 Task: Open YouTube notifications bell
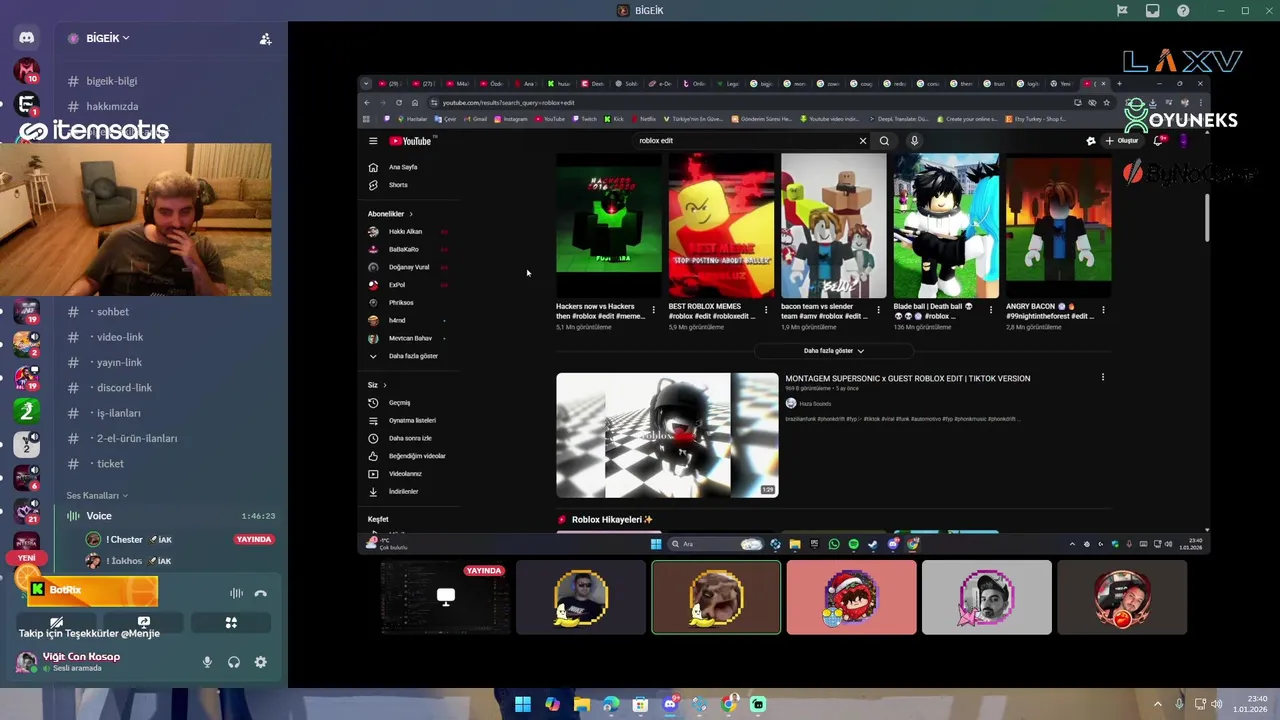point(1158,141)
